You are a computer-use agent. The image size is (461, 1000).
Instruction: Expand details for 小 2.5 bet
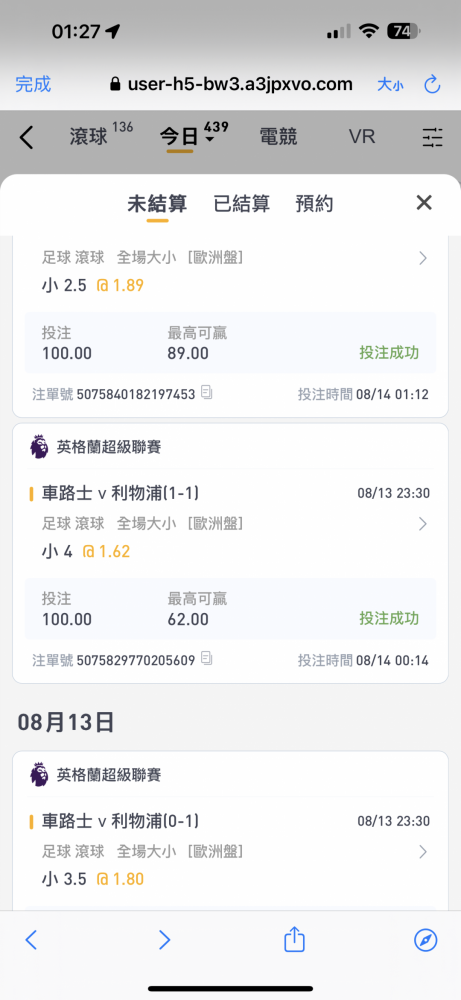coord(422,258)
